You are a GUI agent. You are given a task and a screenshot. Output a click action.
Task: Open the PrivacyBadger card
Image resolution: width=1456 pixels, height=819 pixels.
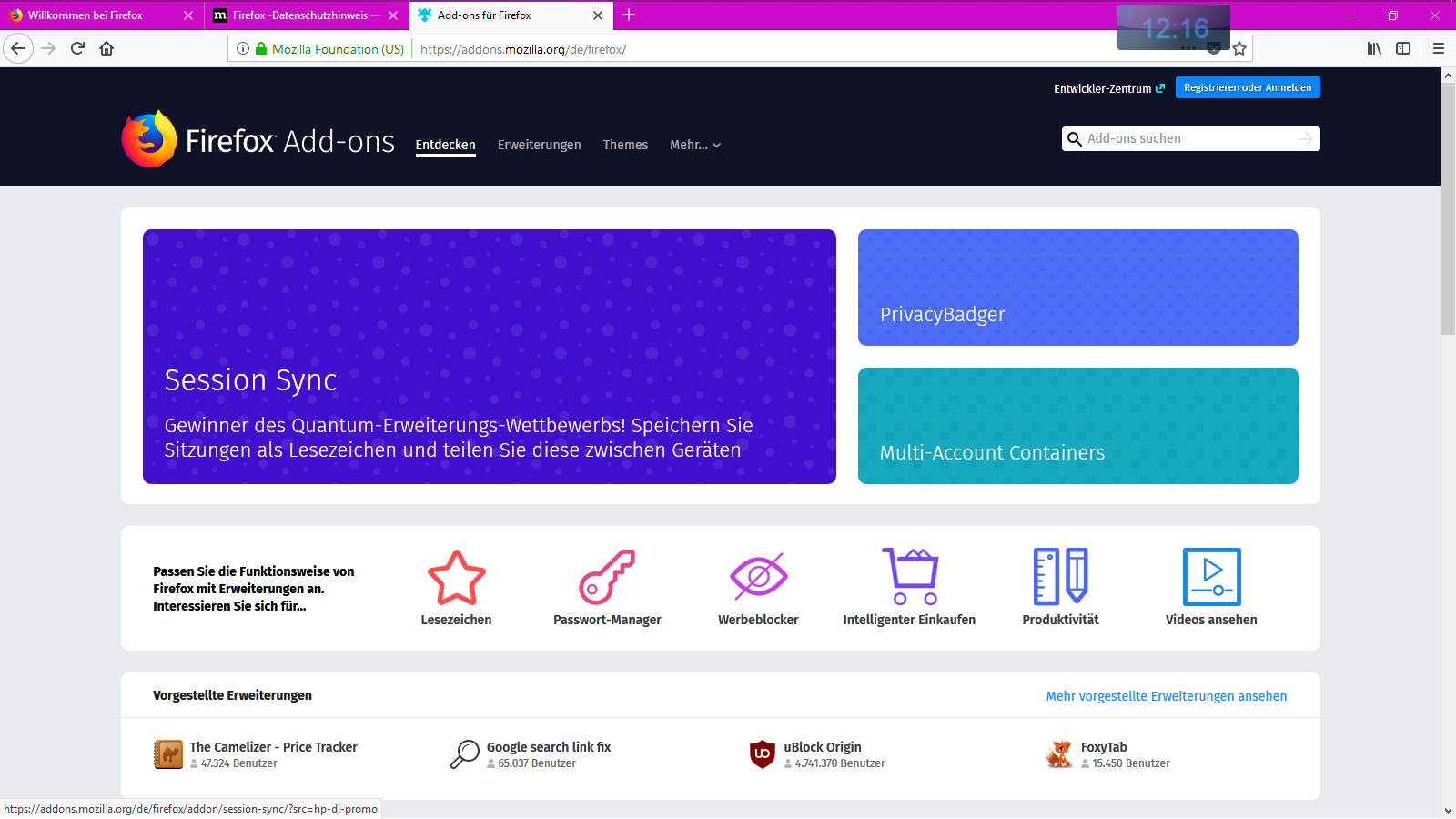point(1078,288)
